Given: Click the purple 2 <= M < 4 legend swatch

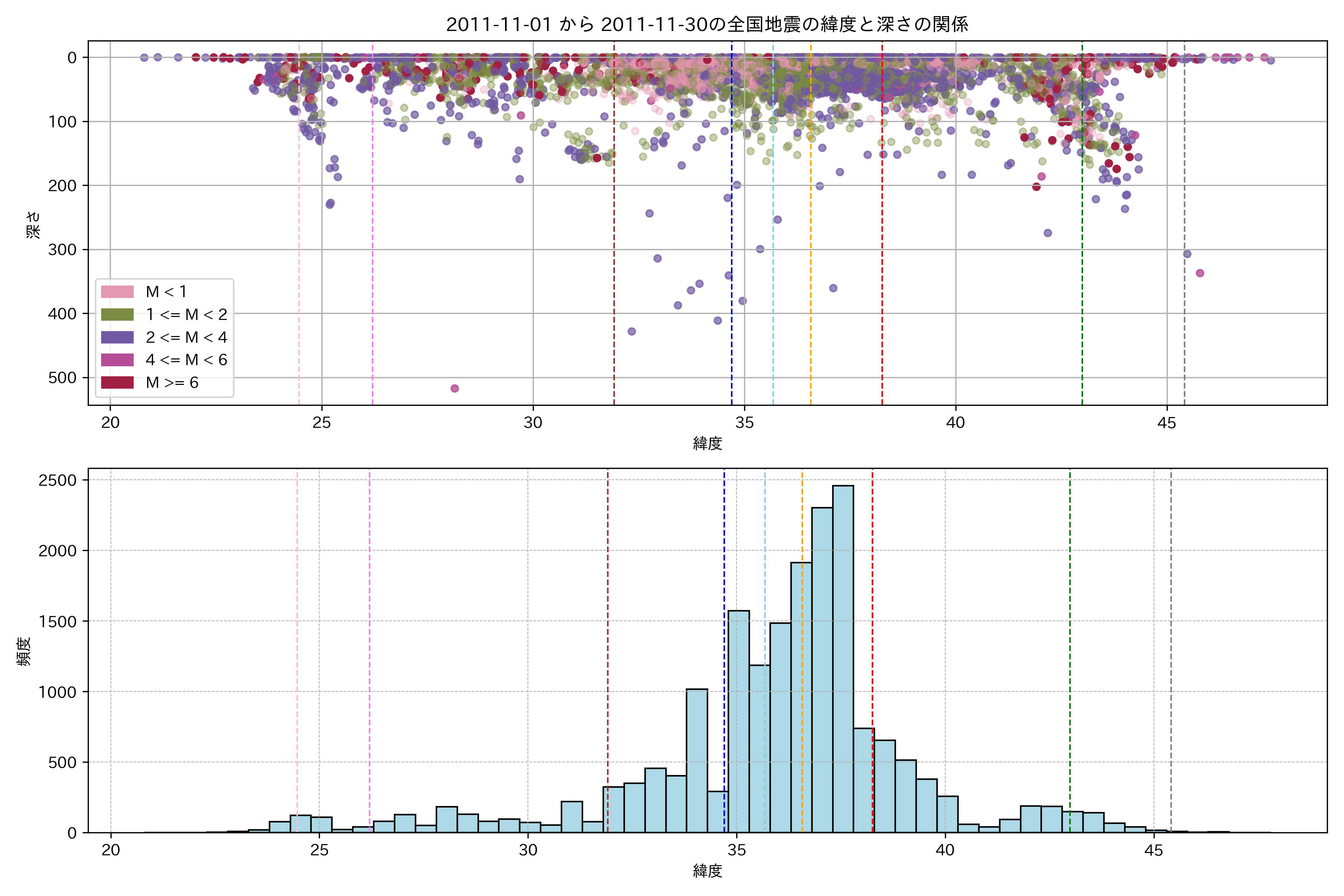Looking at the screenshot, I should coord(117,337).
